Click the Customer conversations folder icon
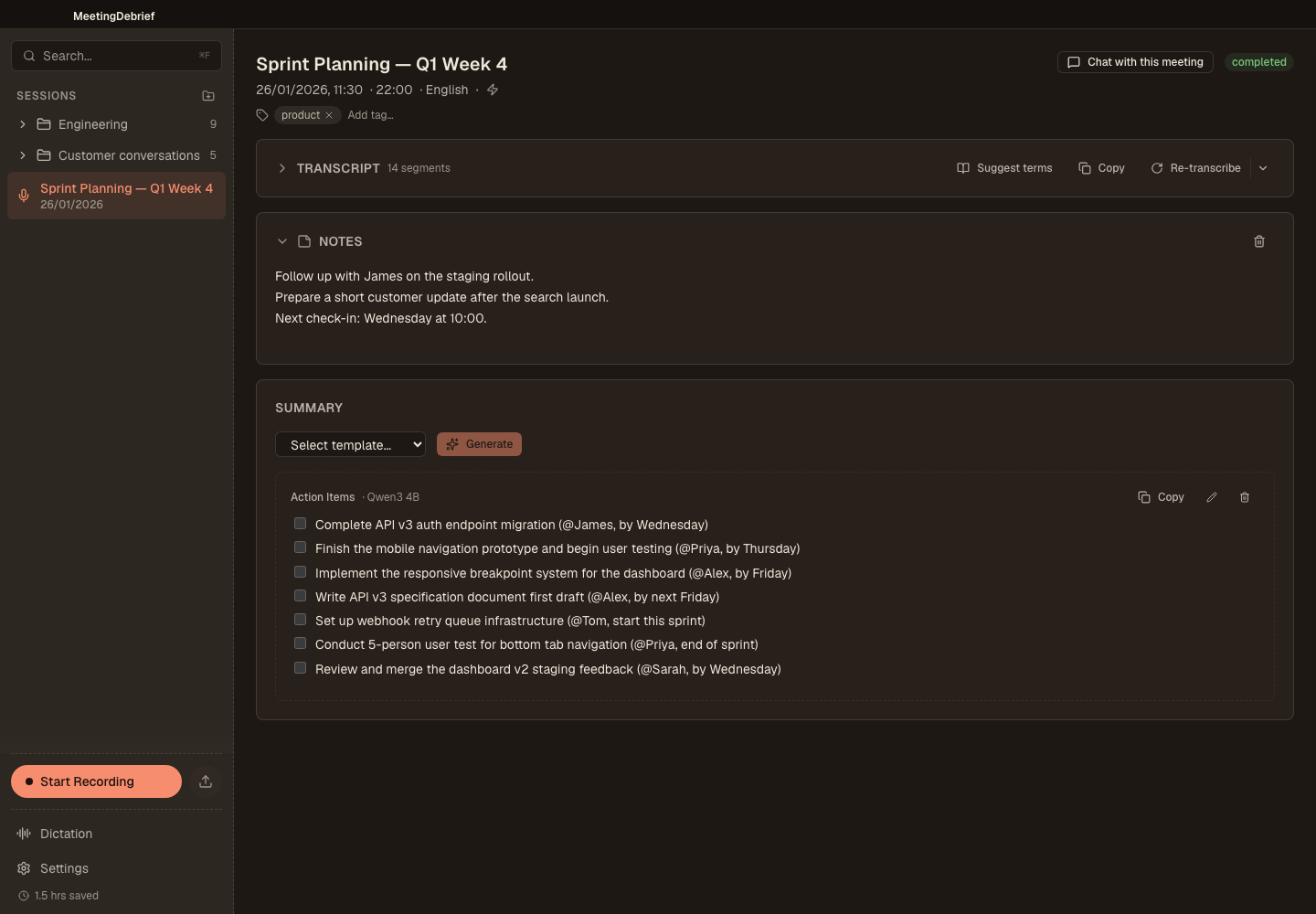 point(44,155)
